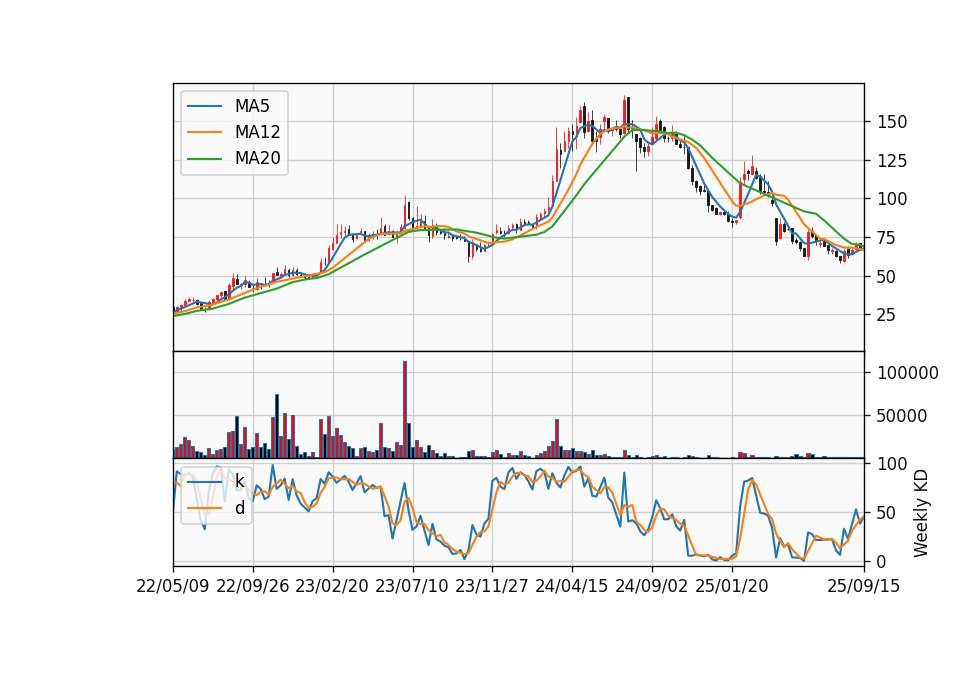Click the 24/04/15 date axis label
The height and width of the screenshot is (690, 960).
click(572, 586)
